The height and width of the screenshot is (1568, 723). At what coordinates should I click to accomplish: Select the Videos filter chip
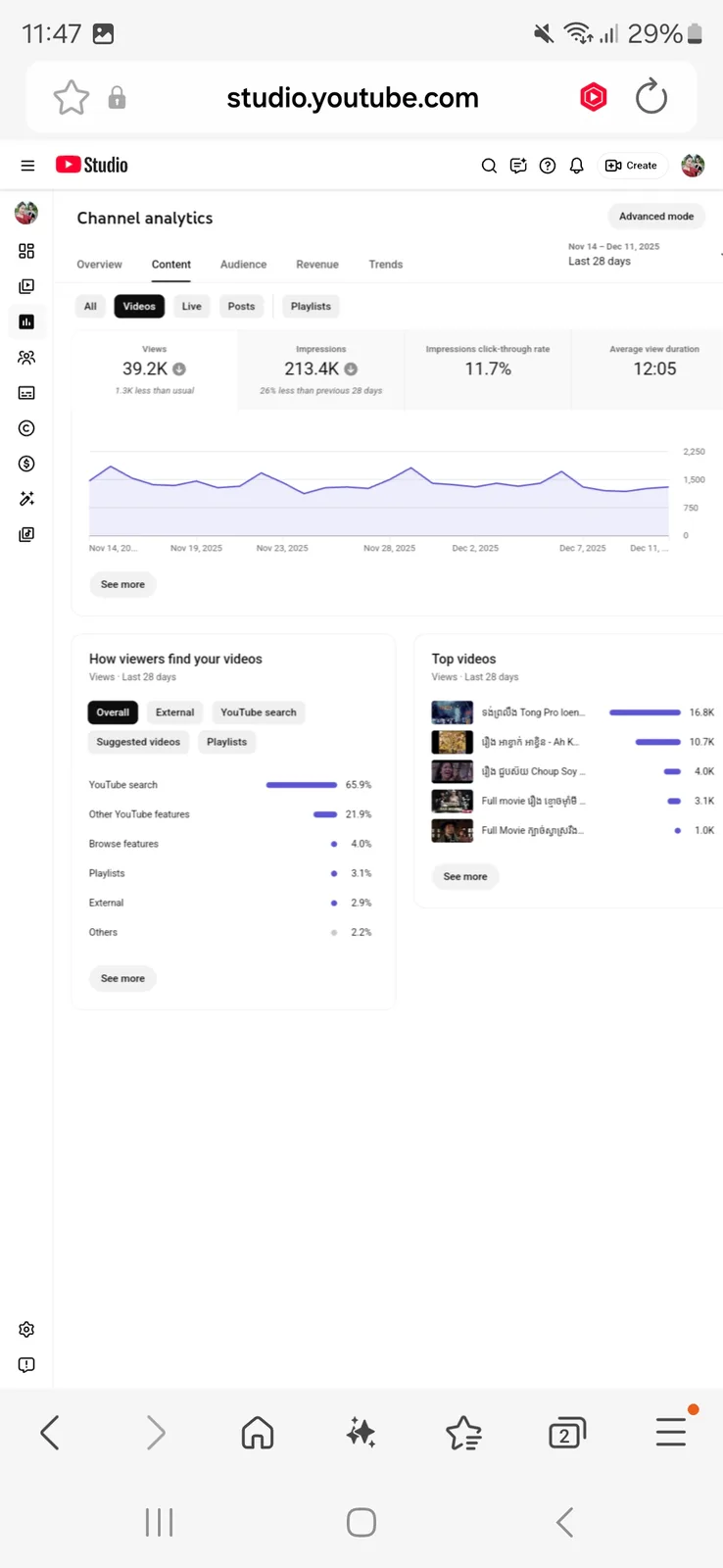point(139,307)
